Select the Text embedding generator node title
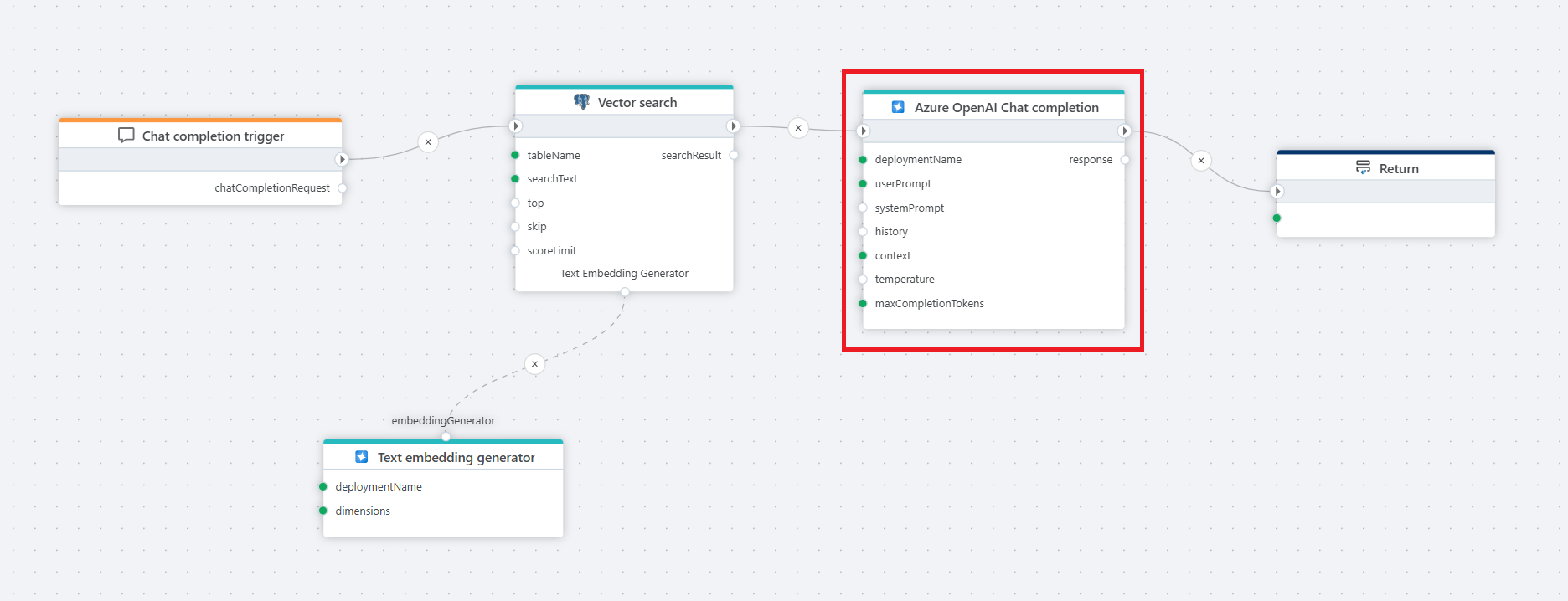The image size is (1568, 601). coord(456,457)
